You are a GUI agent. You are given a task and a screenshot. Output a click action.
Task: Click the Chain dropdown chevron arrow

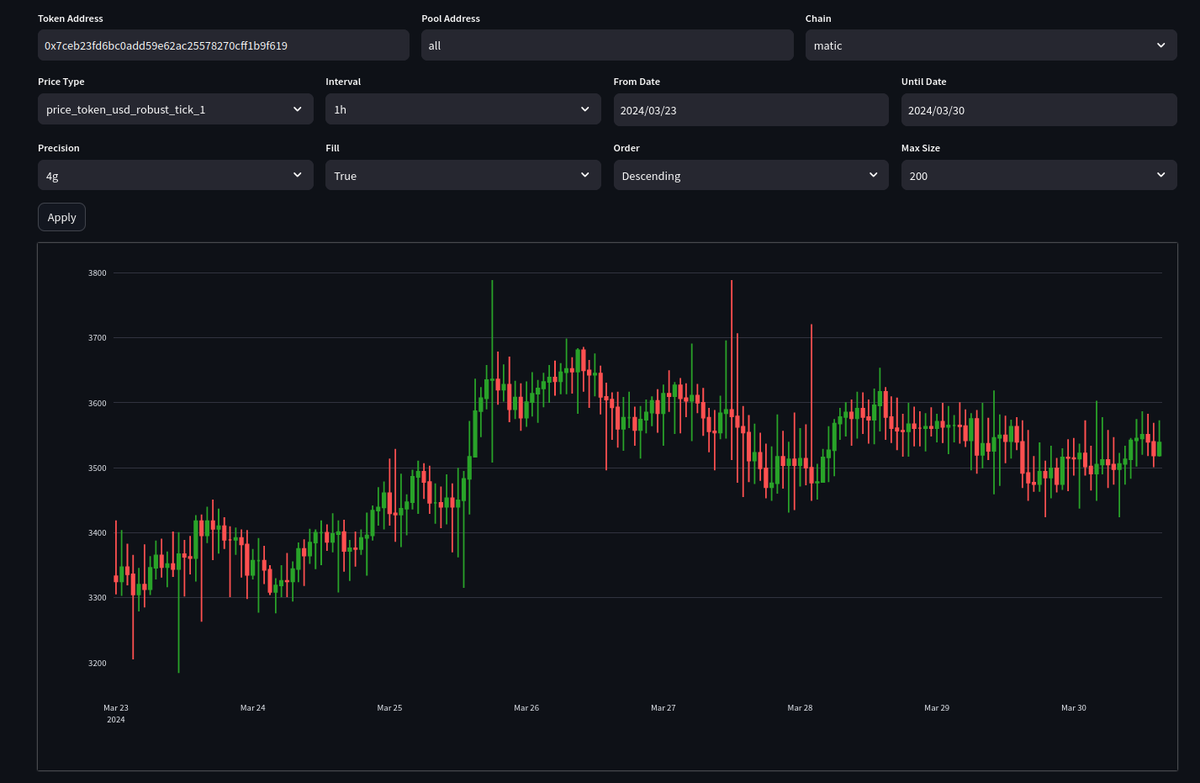1160,45
